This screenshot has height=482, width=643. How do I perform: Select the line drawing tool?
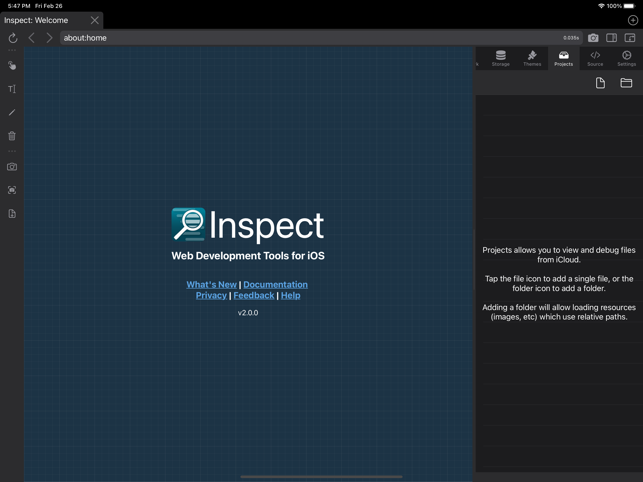point(12,112)
